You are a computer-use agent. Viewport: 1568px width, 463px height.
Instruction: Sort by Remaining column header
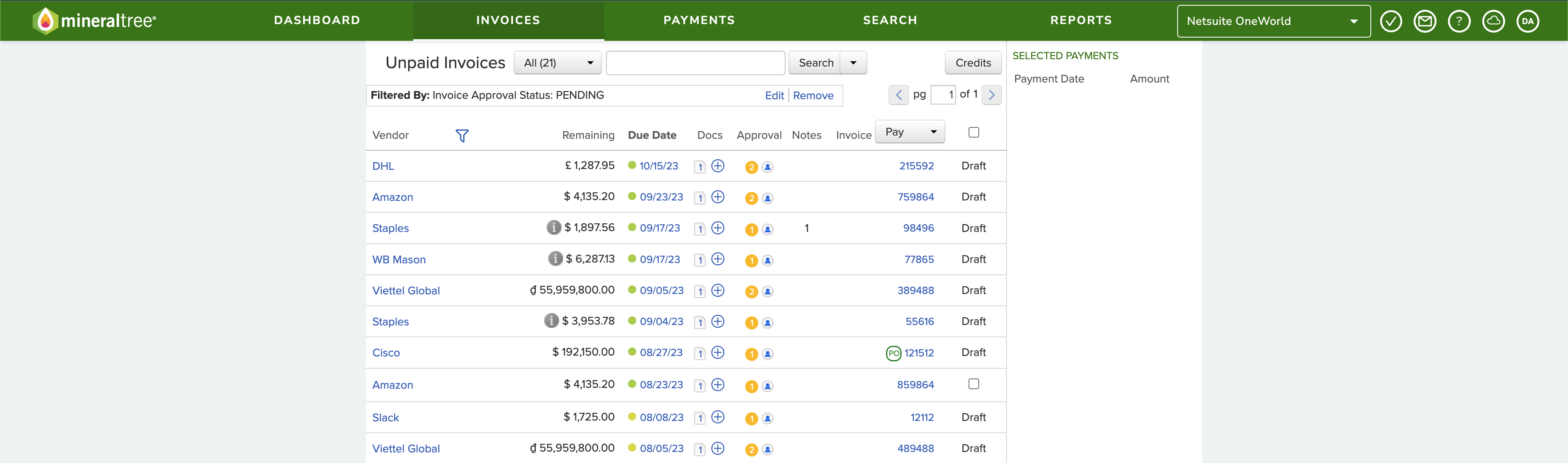(588, 135)
